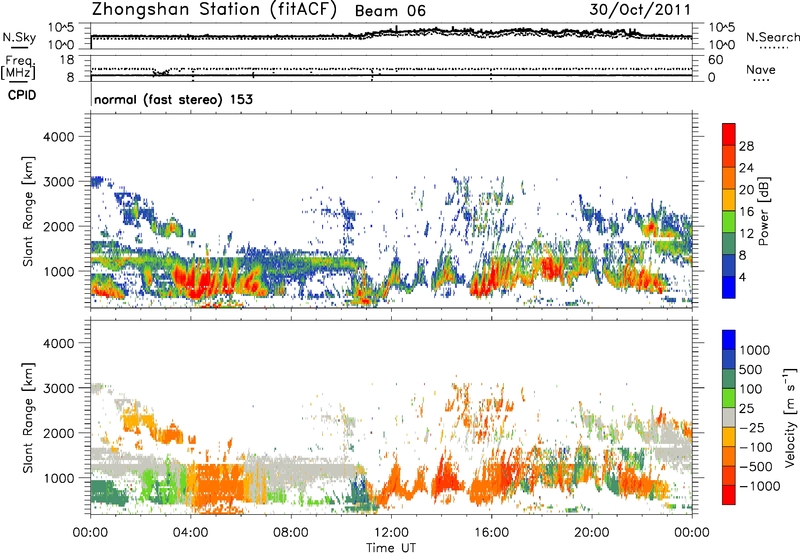Click the 3000 tick in the velocity panel
Image resolution: width=800 pixels, height=554 pixels.
click(58, 388)
